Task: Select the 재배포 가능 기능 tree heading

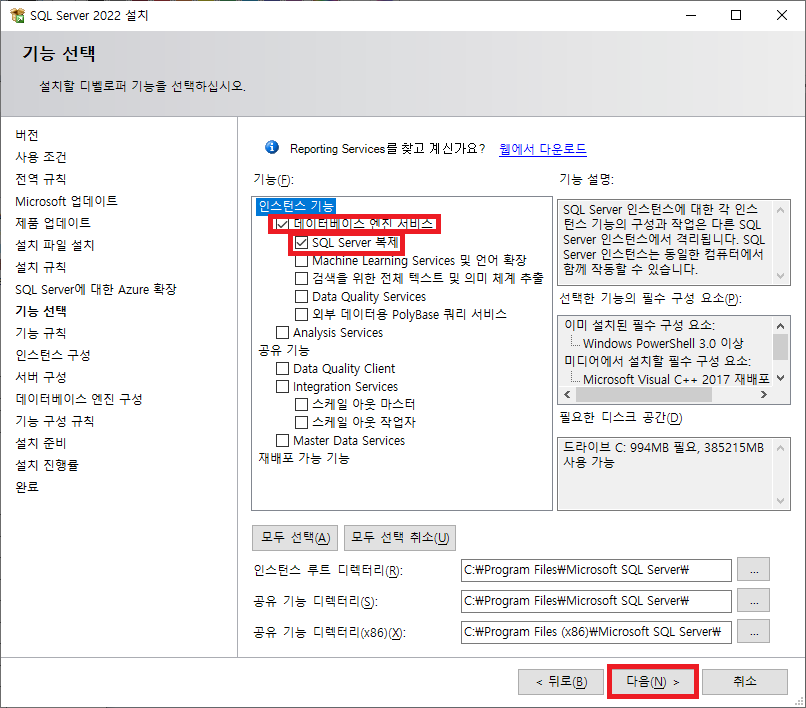Action: [x=304, y=458]
